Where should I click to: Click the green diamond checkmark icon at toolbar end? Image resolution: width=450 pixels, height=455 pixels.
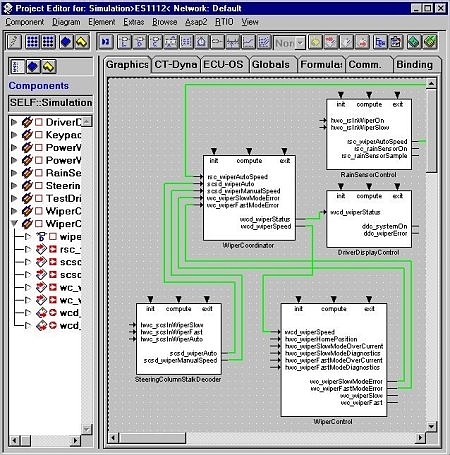point(430,42)
